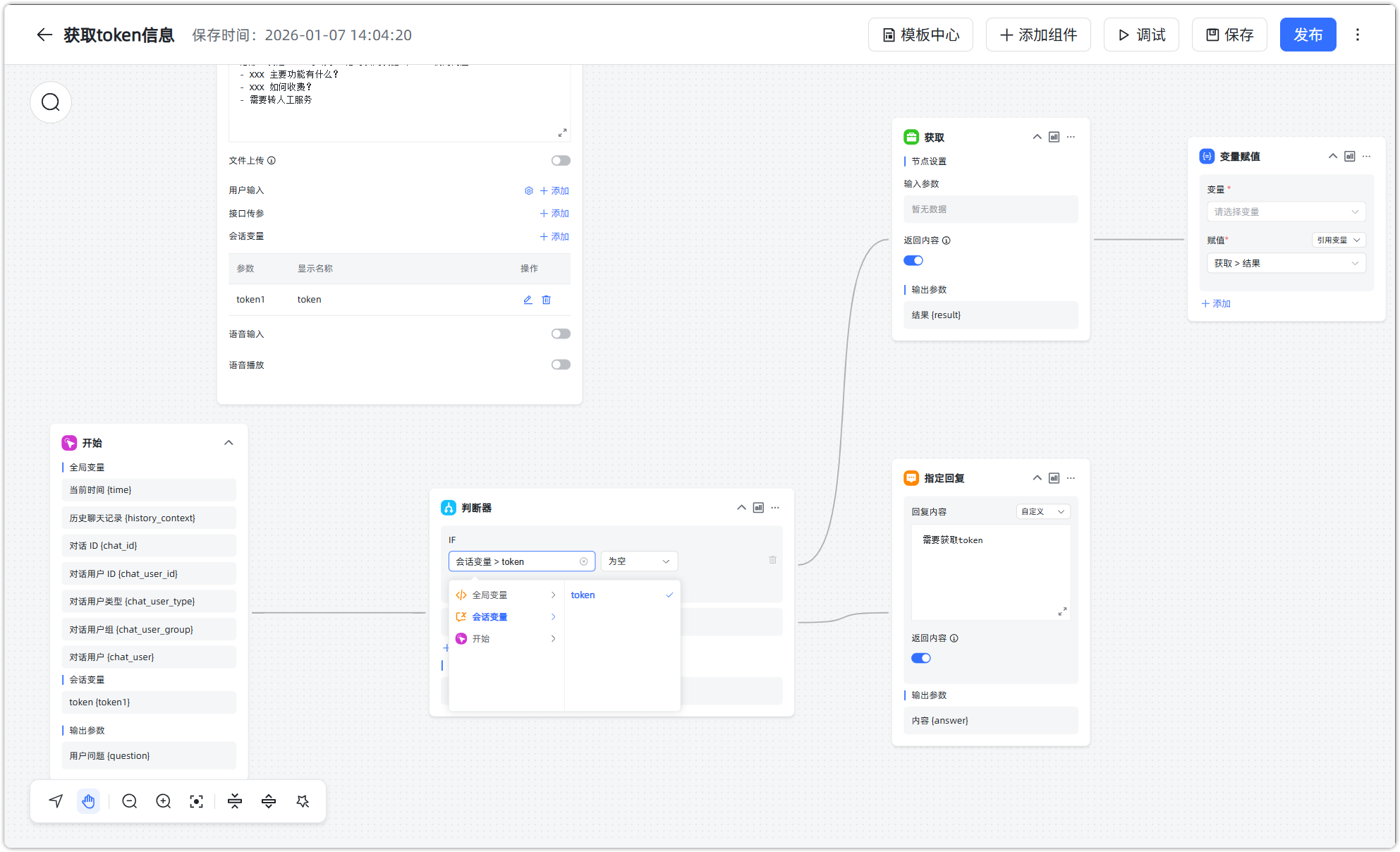Click the 发布 button
The width and height of the screenshot is (1400, 852).
coord(1307,35)
